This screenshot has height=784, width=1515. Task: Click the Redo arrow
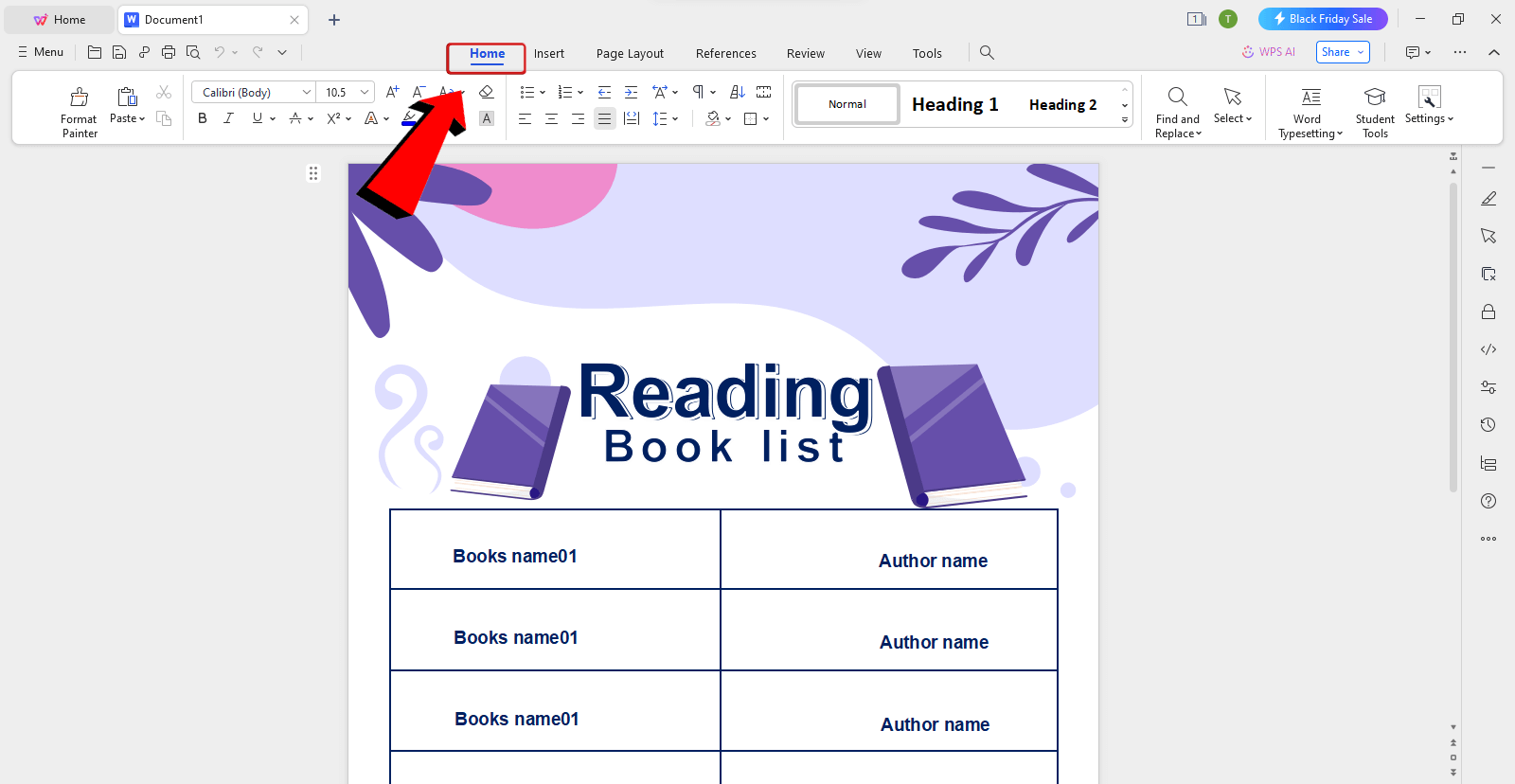pos(258,52)
